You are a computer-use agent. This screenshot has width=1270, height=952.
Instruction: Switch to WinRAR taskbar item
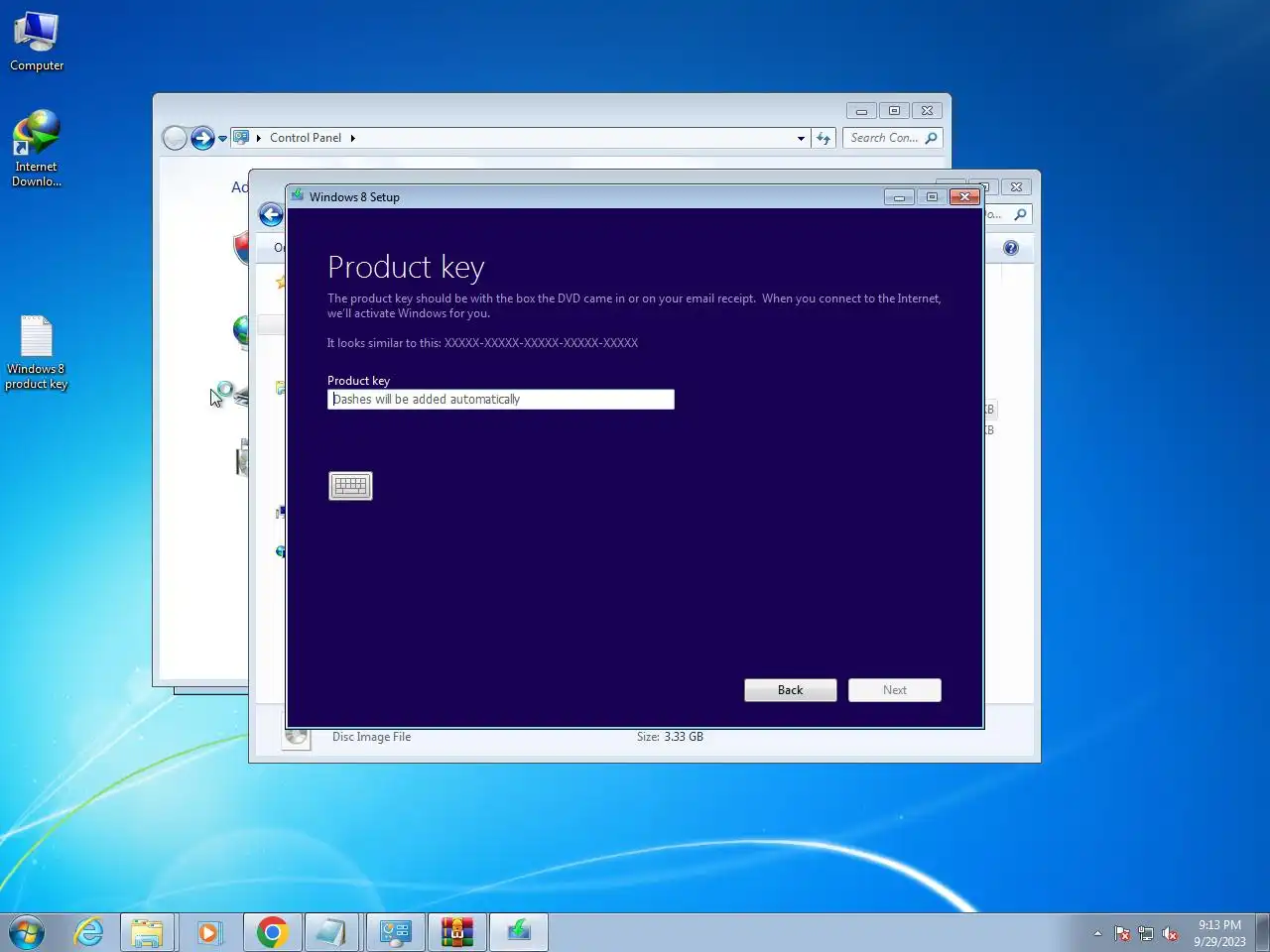pyautogui.click(x=456, y=932)
